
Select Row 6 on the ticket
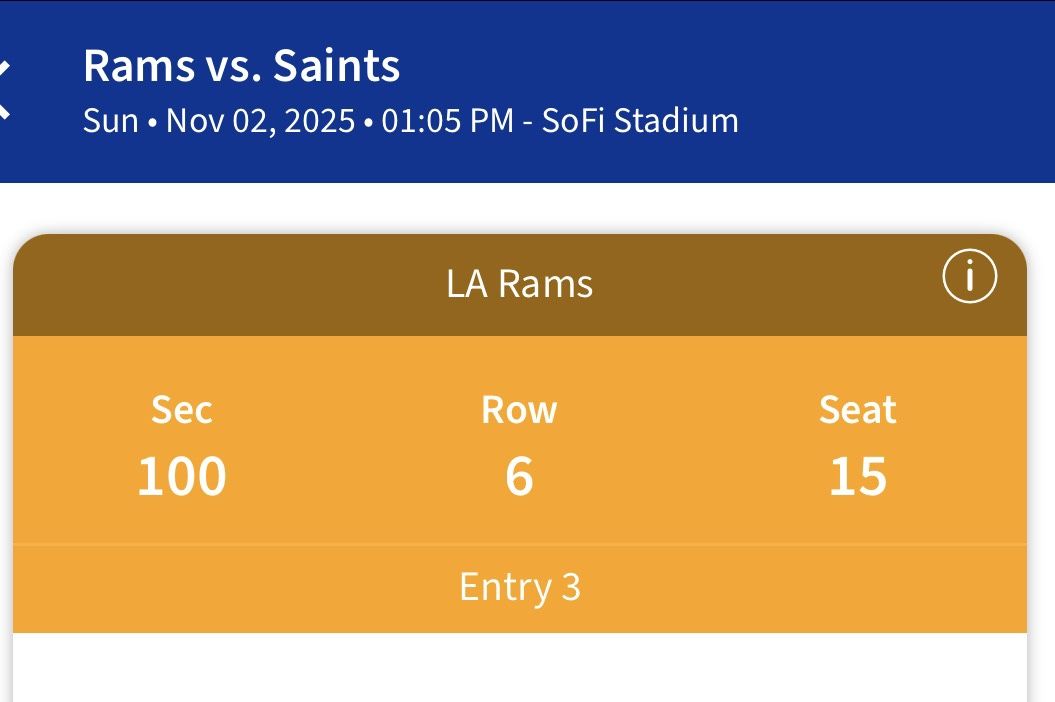pos(520,475)
